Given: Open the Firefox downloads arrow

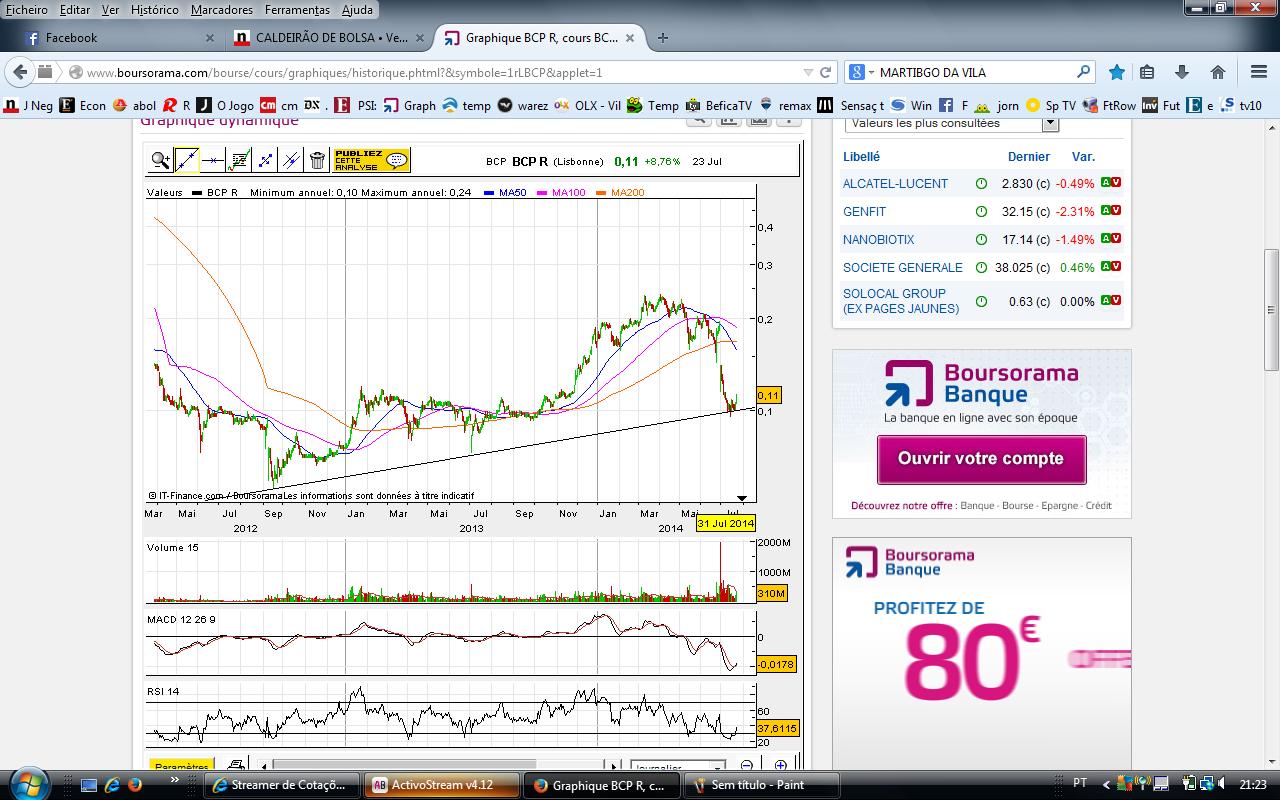Looking at the screenshot, I should coord(1181,72).
